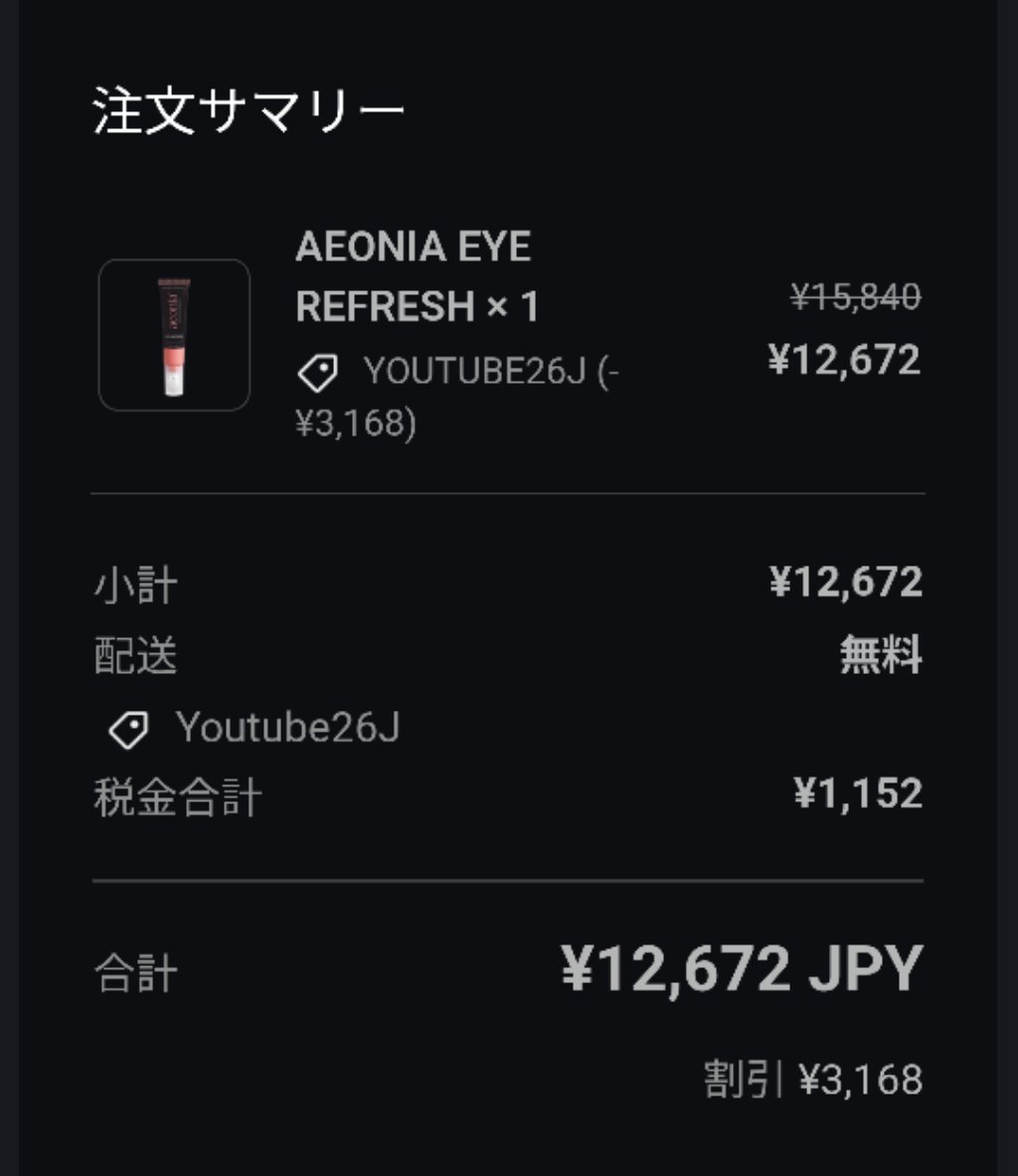Click the 割引 ¥3,168 savings text
The width and height of the screenshot is (1018, 1176).
pyautogui.click(x=813, y=1080)
